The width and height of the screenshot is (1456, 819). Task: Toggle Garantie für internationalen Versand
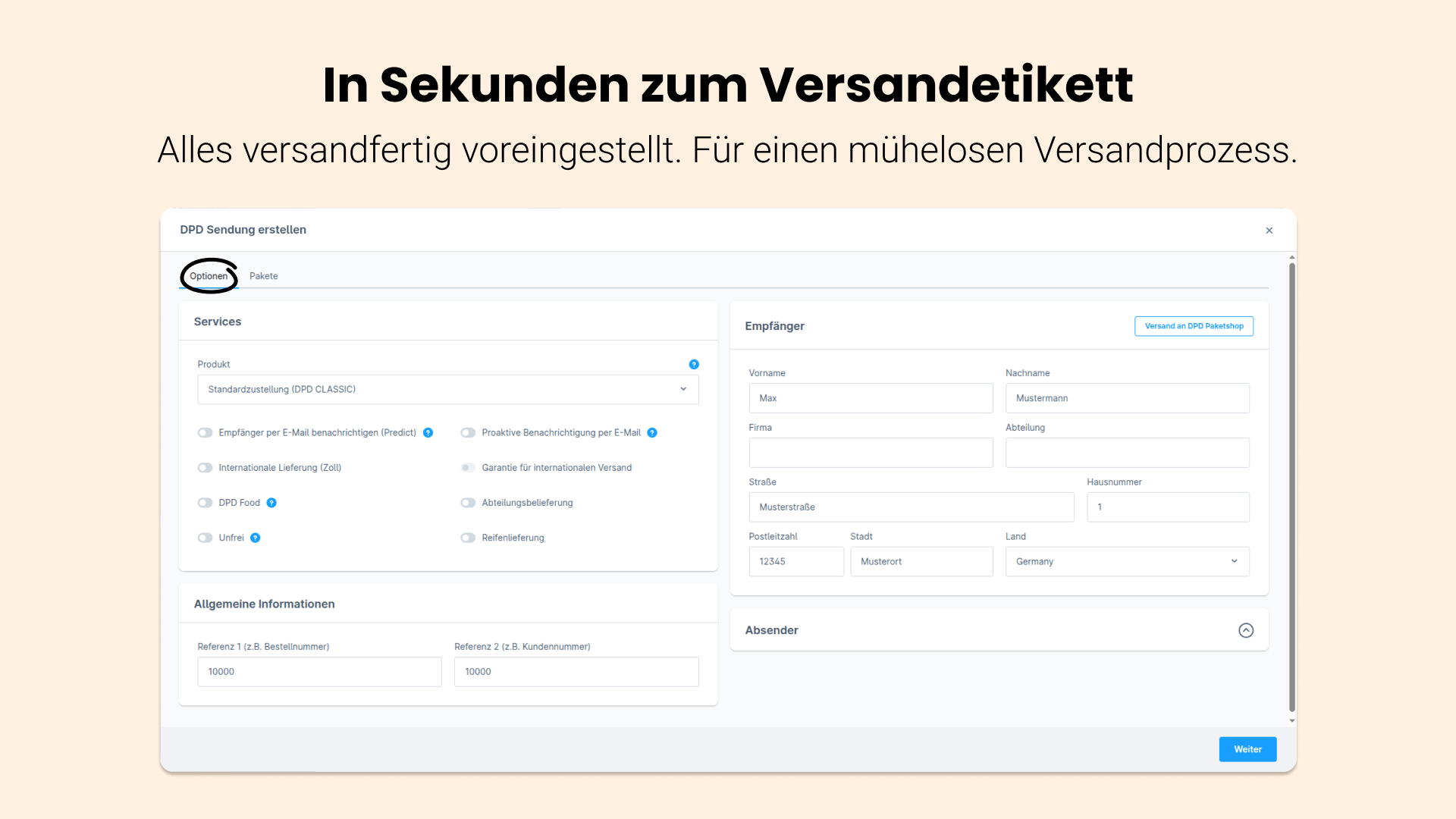[468, 468]
